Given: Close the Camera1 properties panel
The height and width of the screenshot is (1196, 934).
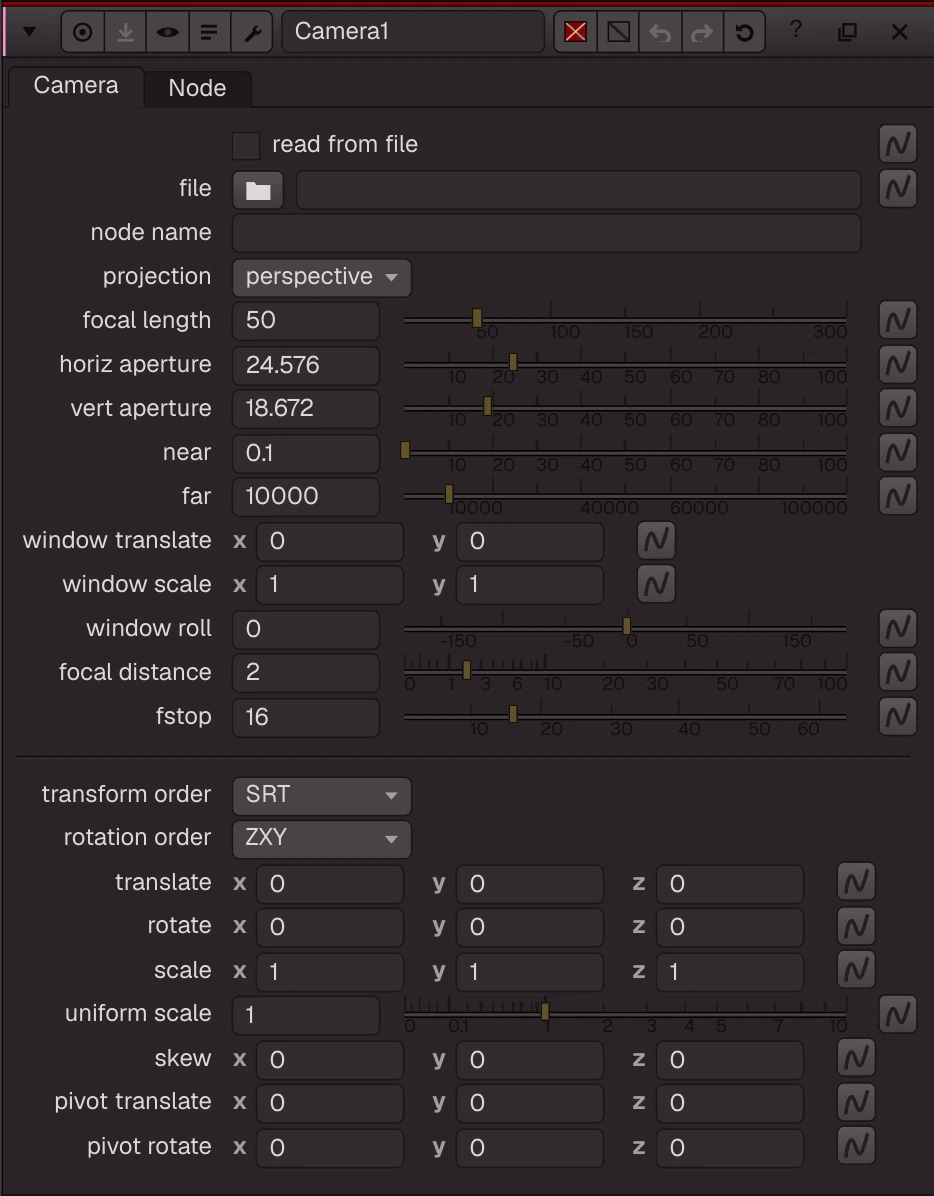Looking at the screenshot, I should (x=900, y=32).
